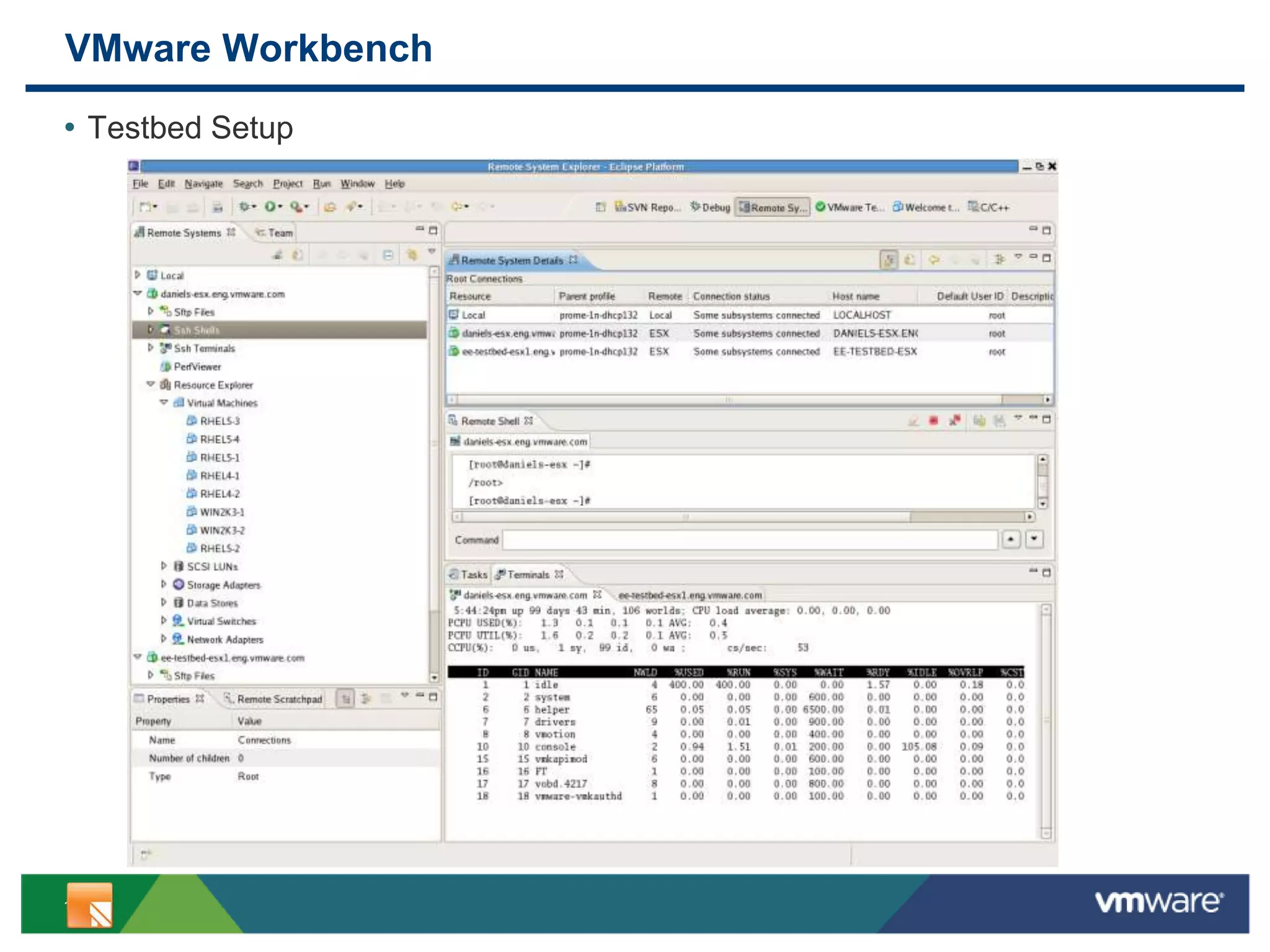
Task: Open the VMware Te... perspective
Action: tap(850, 207)
